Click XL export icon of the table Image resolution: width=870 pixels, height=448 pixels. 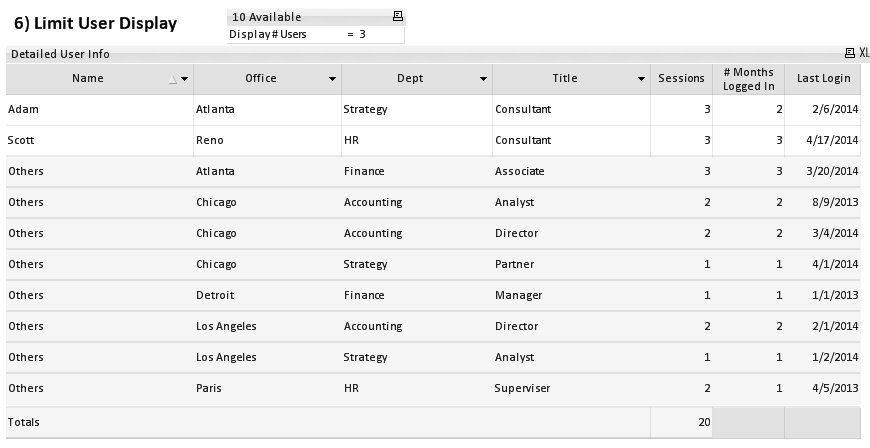coord(863,54)
